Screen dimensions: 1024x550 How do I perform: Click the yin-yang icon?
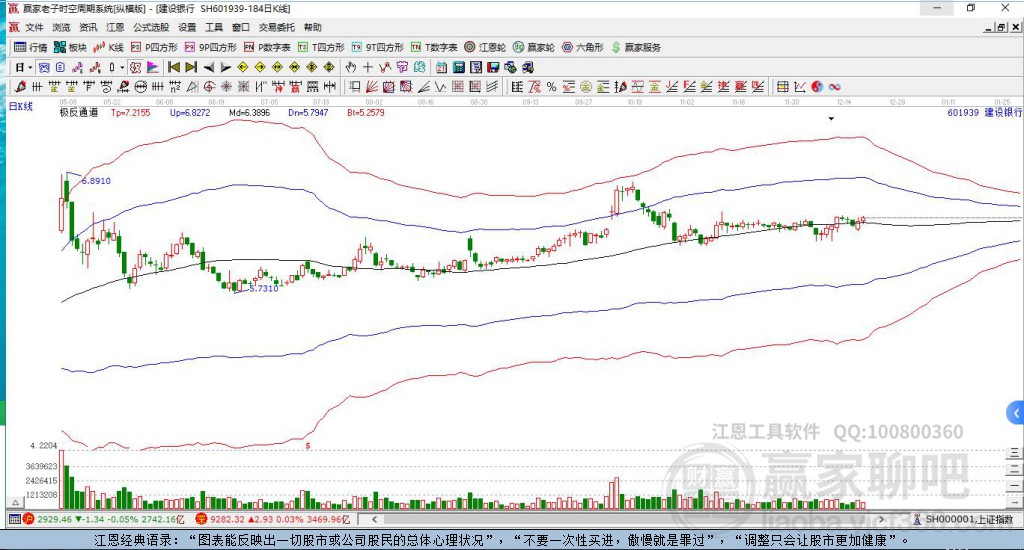[x=817, y=87]
